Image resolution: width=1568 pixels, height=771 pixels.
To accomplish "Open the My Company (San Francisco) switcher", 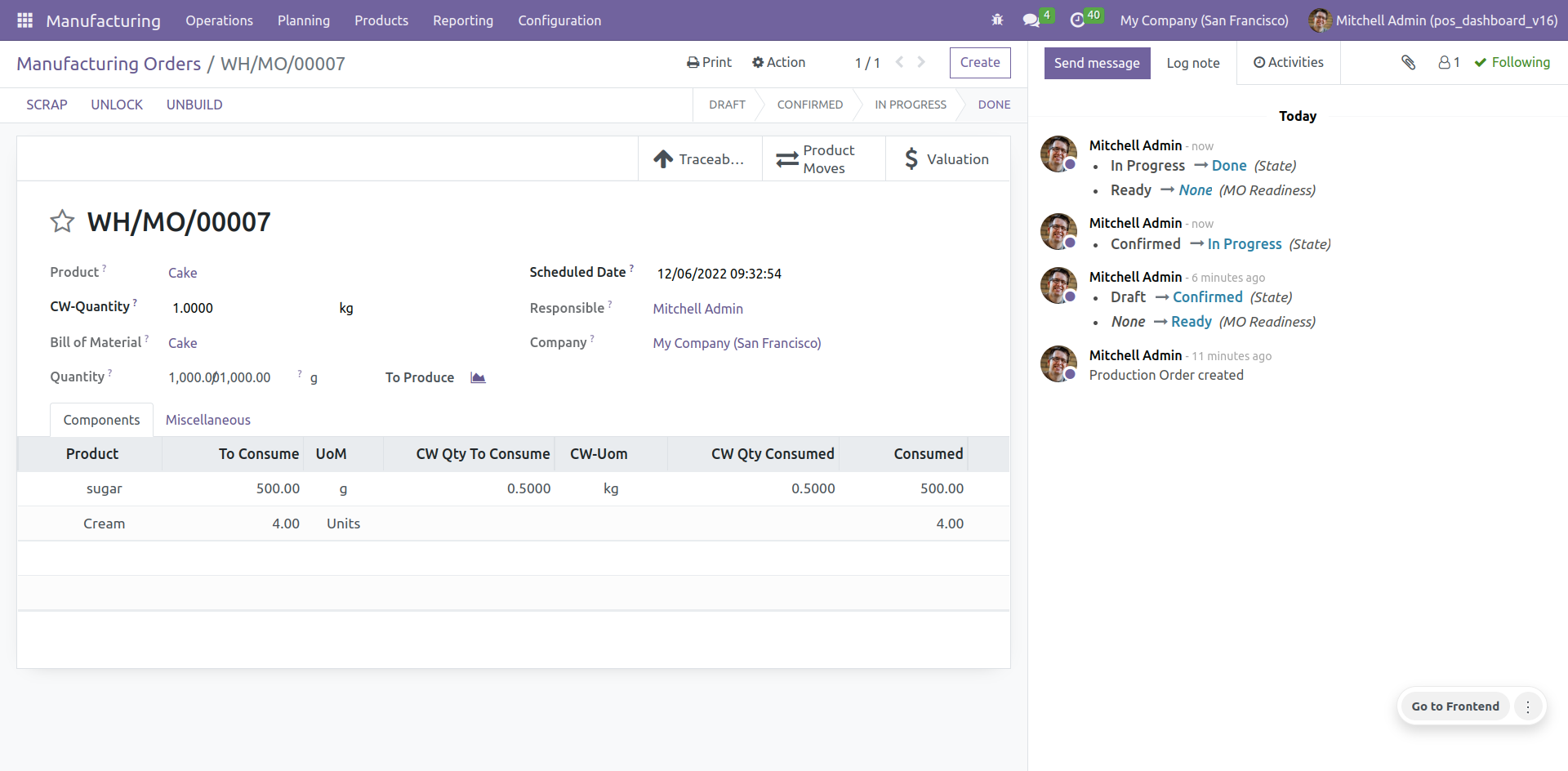I will [x=1204, y=20].
